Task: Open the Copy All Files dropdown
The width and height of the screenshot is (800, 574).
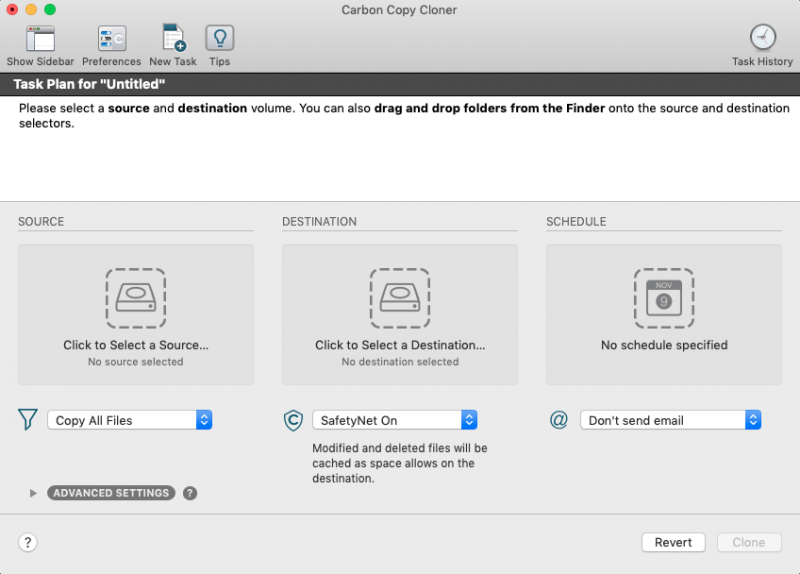Action: pos(130,420)
